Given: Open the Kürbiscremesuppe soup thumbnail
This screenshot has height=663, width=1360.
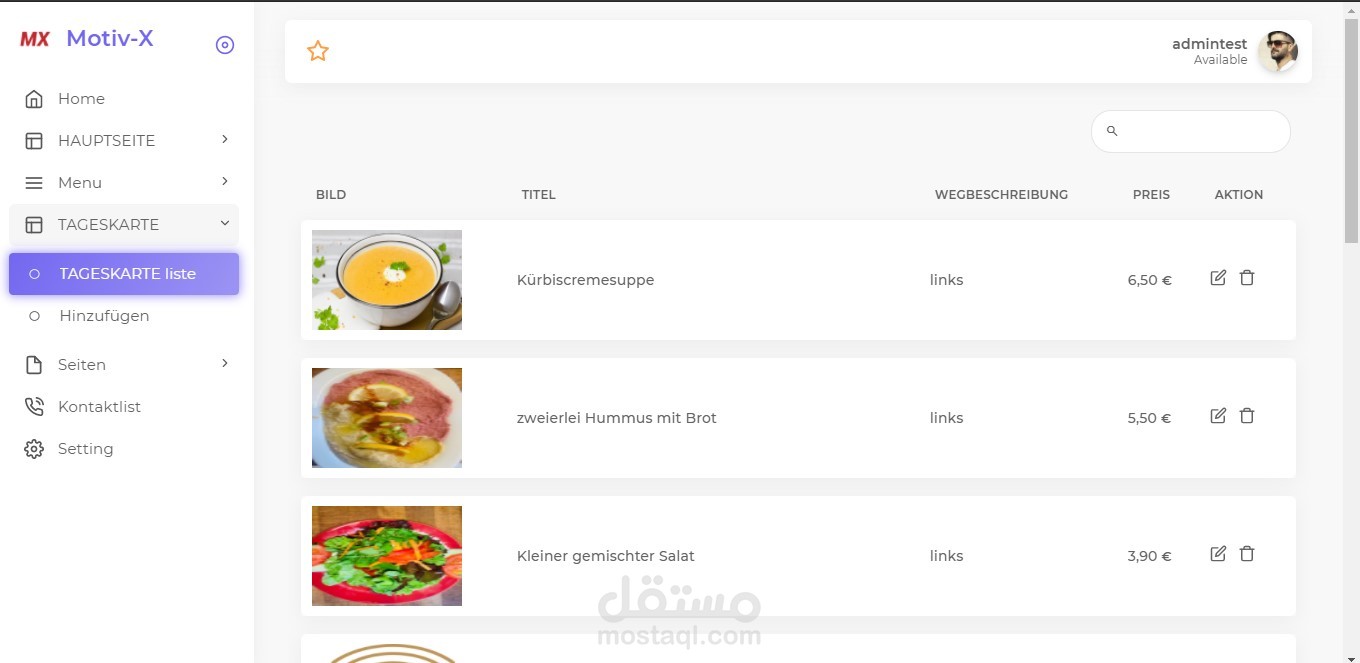Looking at the screenshot, I should 387,280.
